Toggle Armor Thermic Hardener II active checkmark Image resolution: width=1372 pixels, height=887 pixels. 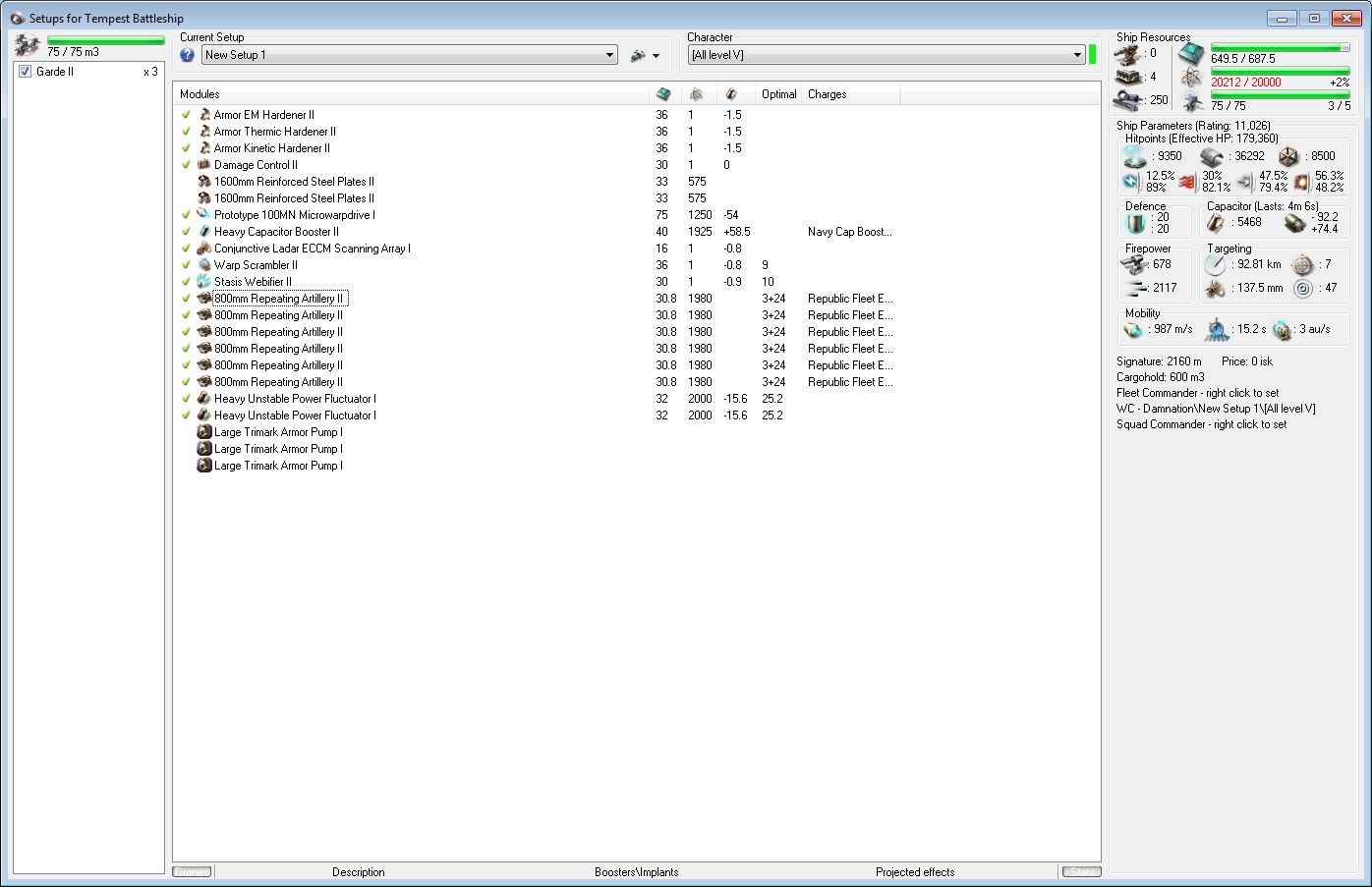pyautogui.click(x=186, y=132)
